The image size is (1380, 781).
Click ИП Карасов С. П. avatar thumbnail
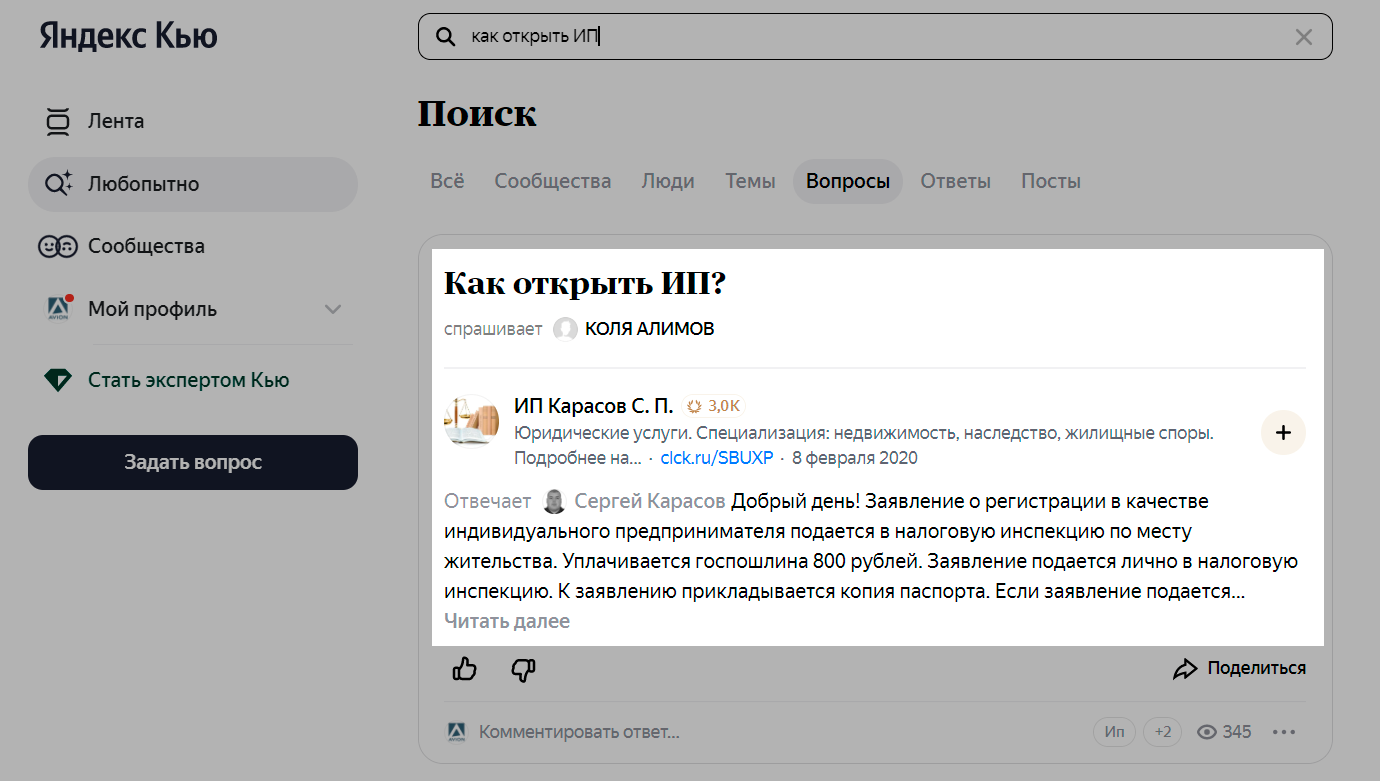pos(471,421)
